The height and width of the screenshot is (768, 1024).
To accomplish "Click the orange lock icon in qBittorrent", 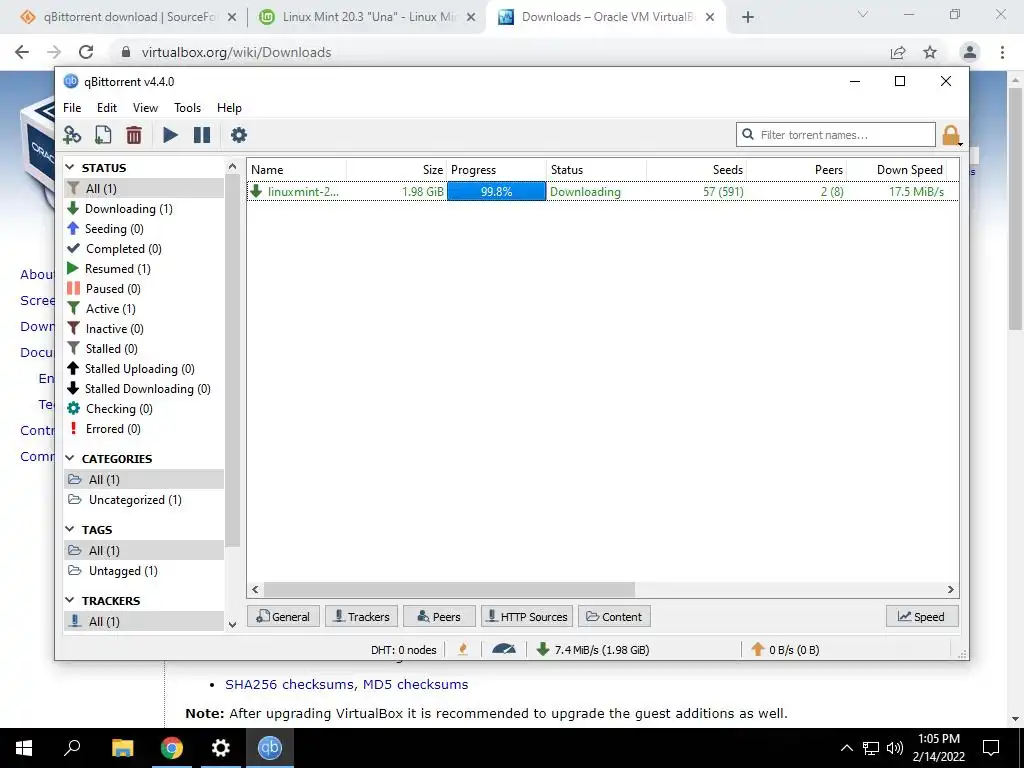I will (x=951, y=135).
